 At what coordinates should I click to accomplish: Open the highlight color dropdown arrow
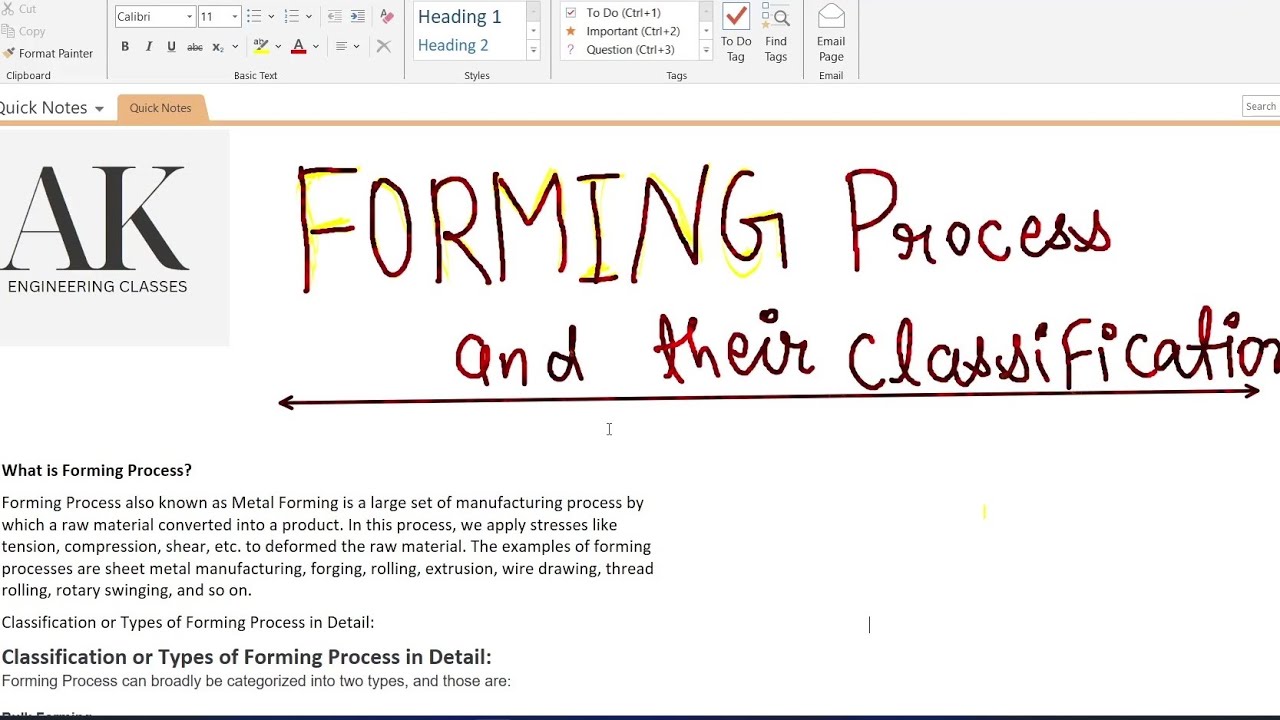(x=277, y=46)
